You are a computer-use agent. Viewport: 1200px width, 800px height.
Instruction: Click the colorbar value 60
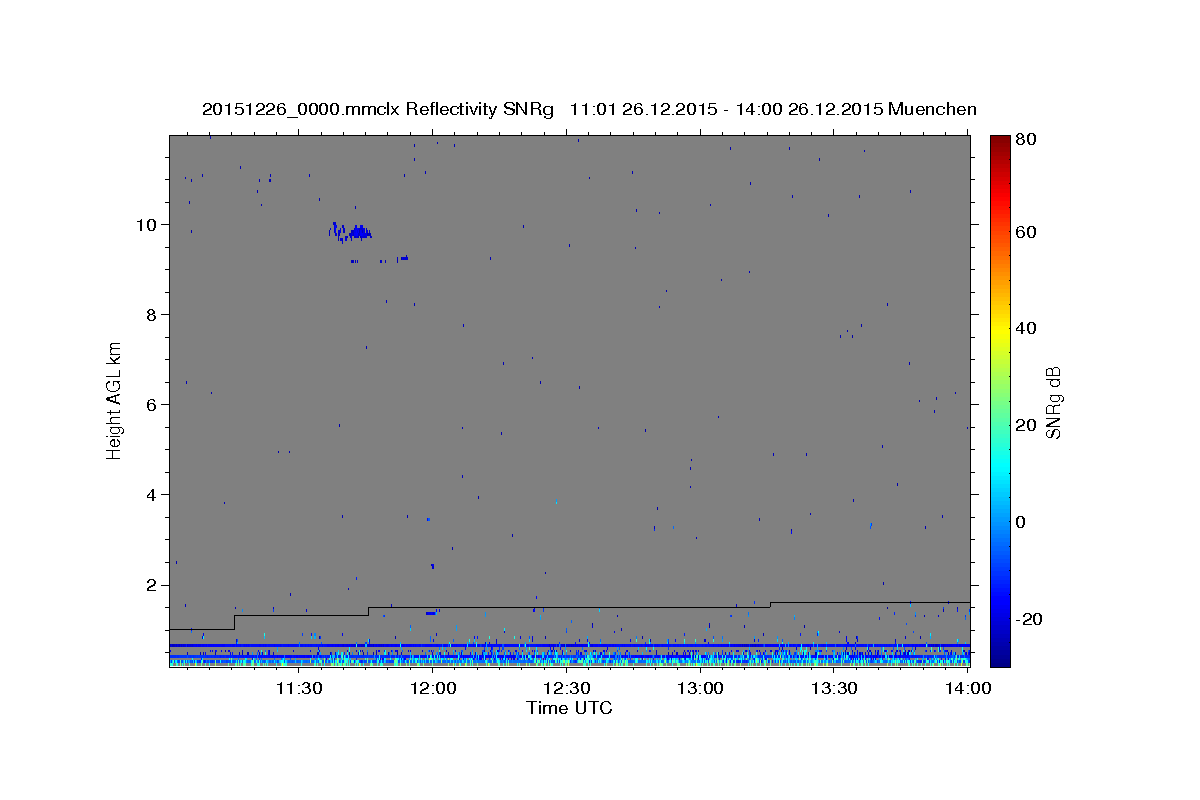(1028, 232)
